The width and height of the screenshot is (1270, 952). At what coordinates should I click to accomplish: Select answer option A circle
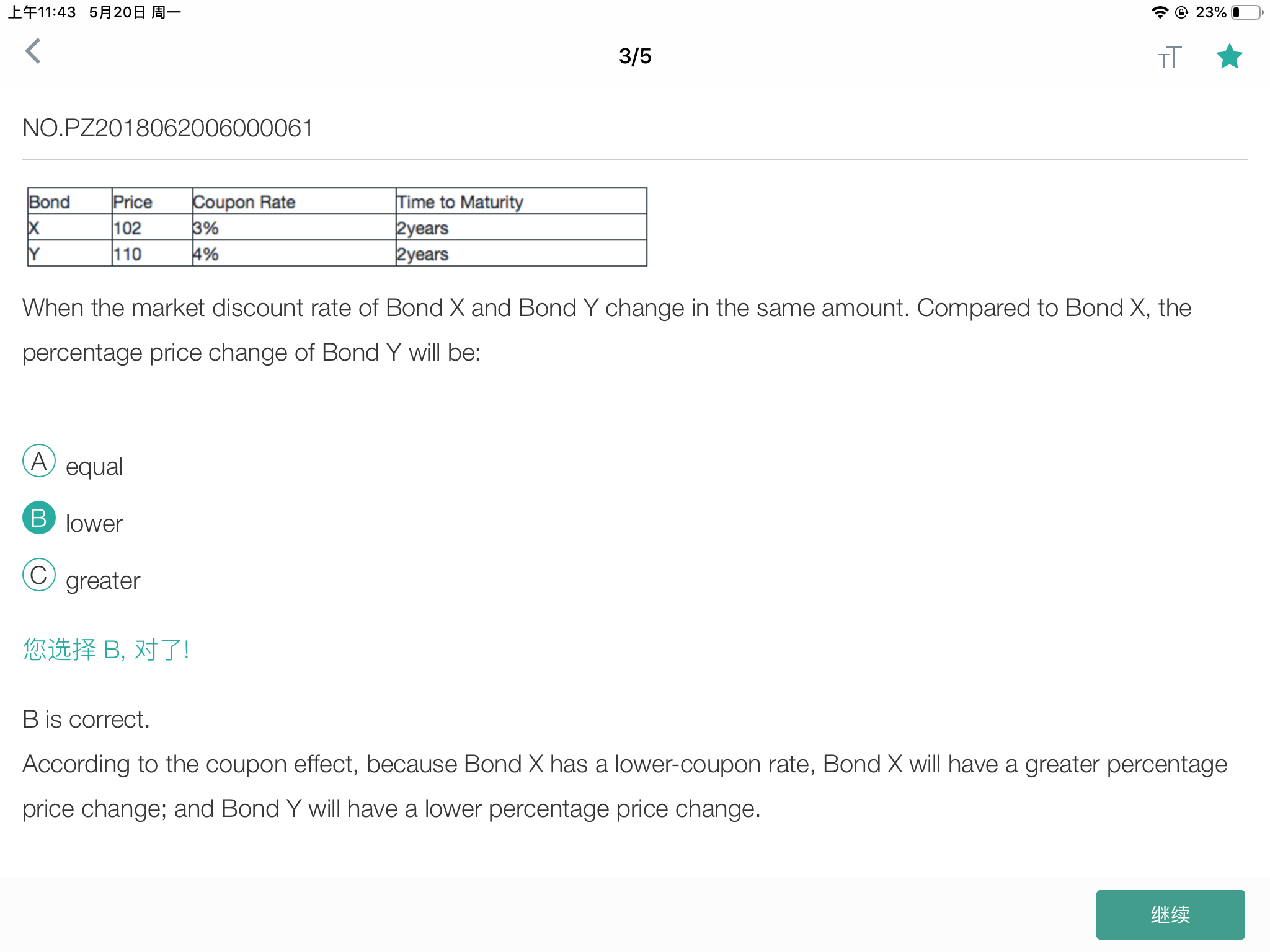(39, 461)
